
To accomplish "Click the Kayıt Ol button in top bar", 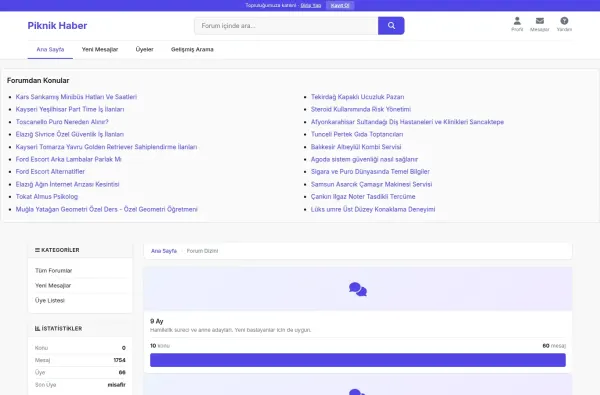I will pos(340,5).
